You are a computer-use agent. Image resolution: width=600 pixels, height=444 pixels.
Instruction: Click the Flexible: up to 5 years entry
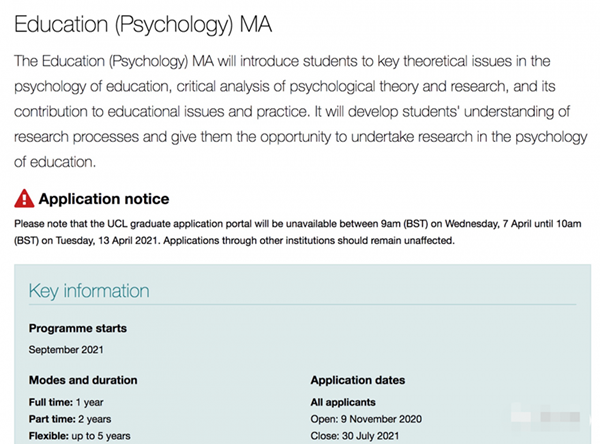79,436
